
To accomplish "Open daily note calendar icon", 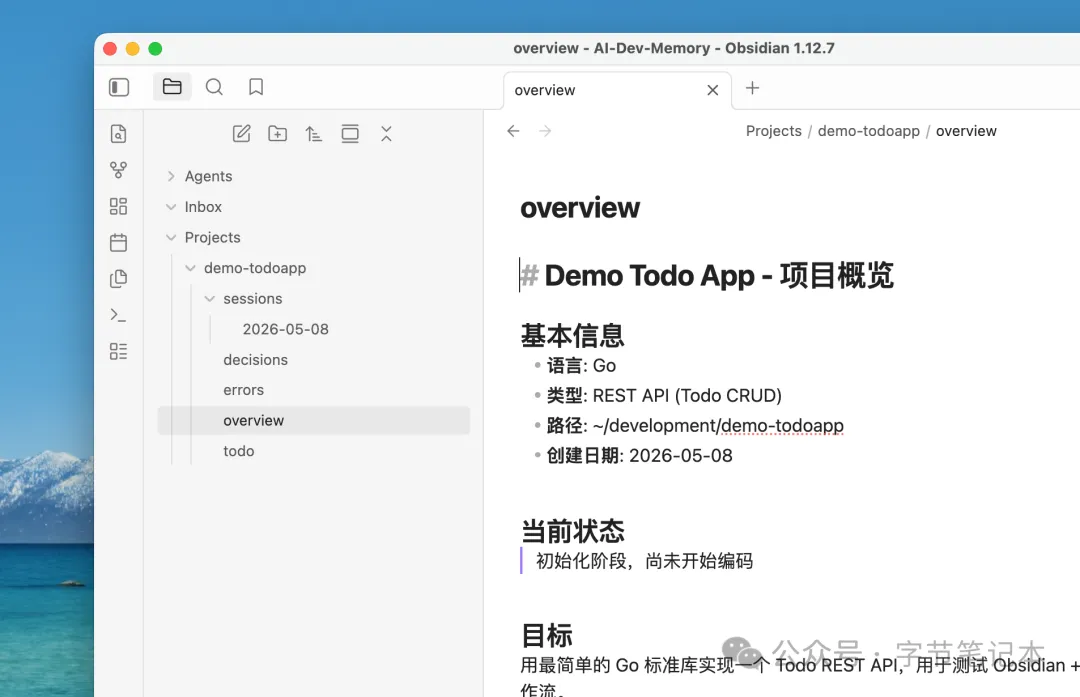I will (118, 242).
